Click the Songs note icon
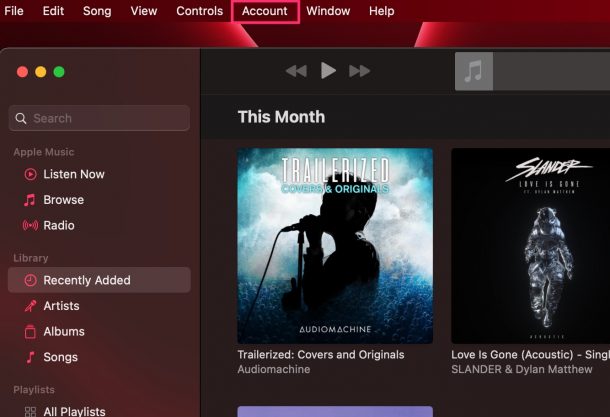The width and height of the screenshot is (610, 417). tap(30, 357)
